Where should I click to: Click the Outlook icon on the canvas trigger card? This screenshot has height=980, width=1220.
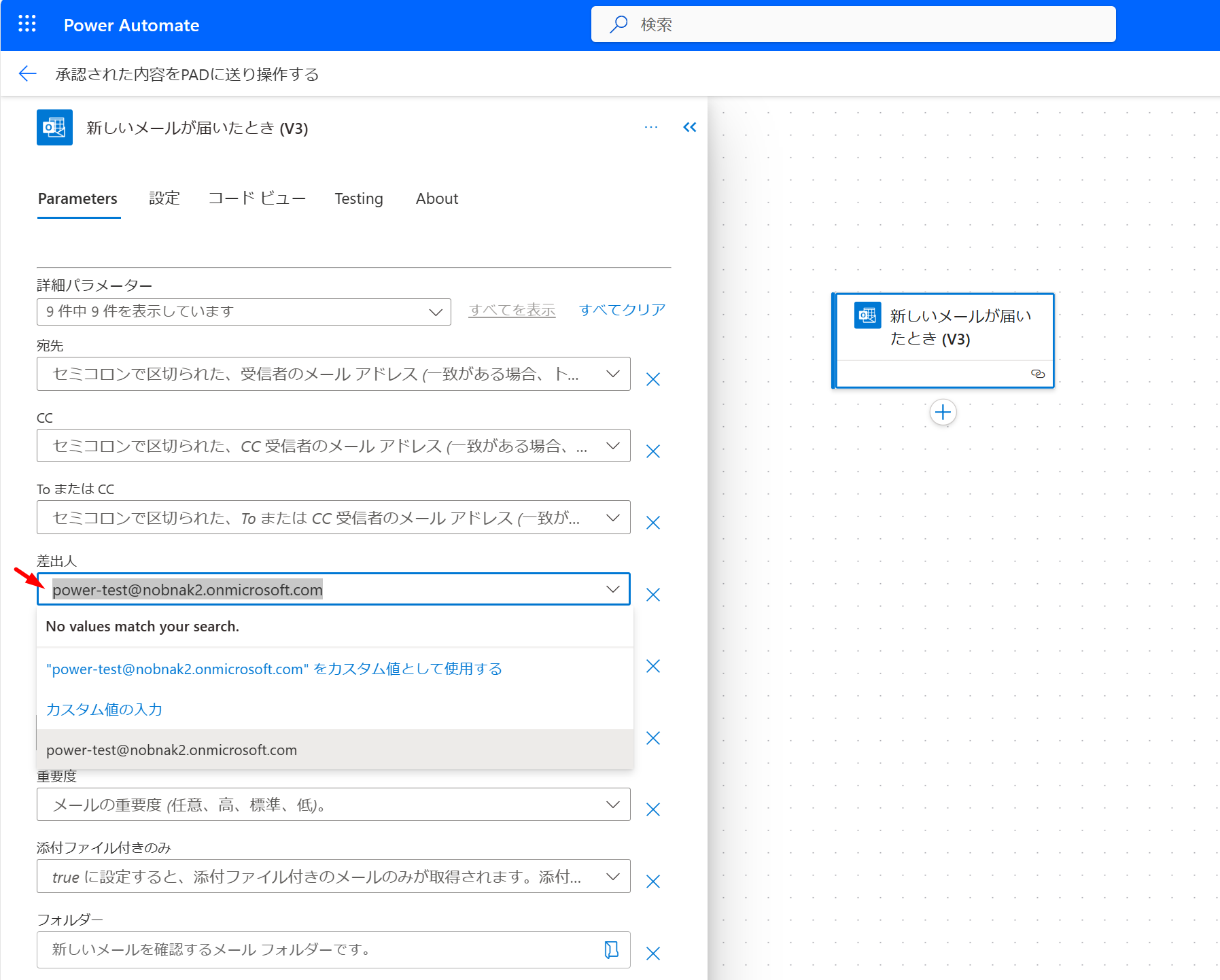pos(868,315)
